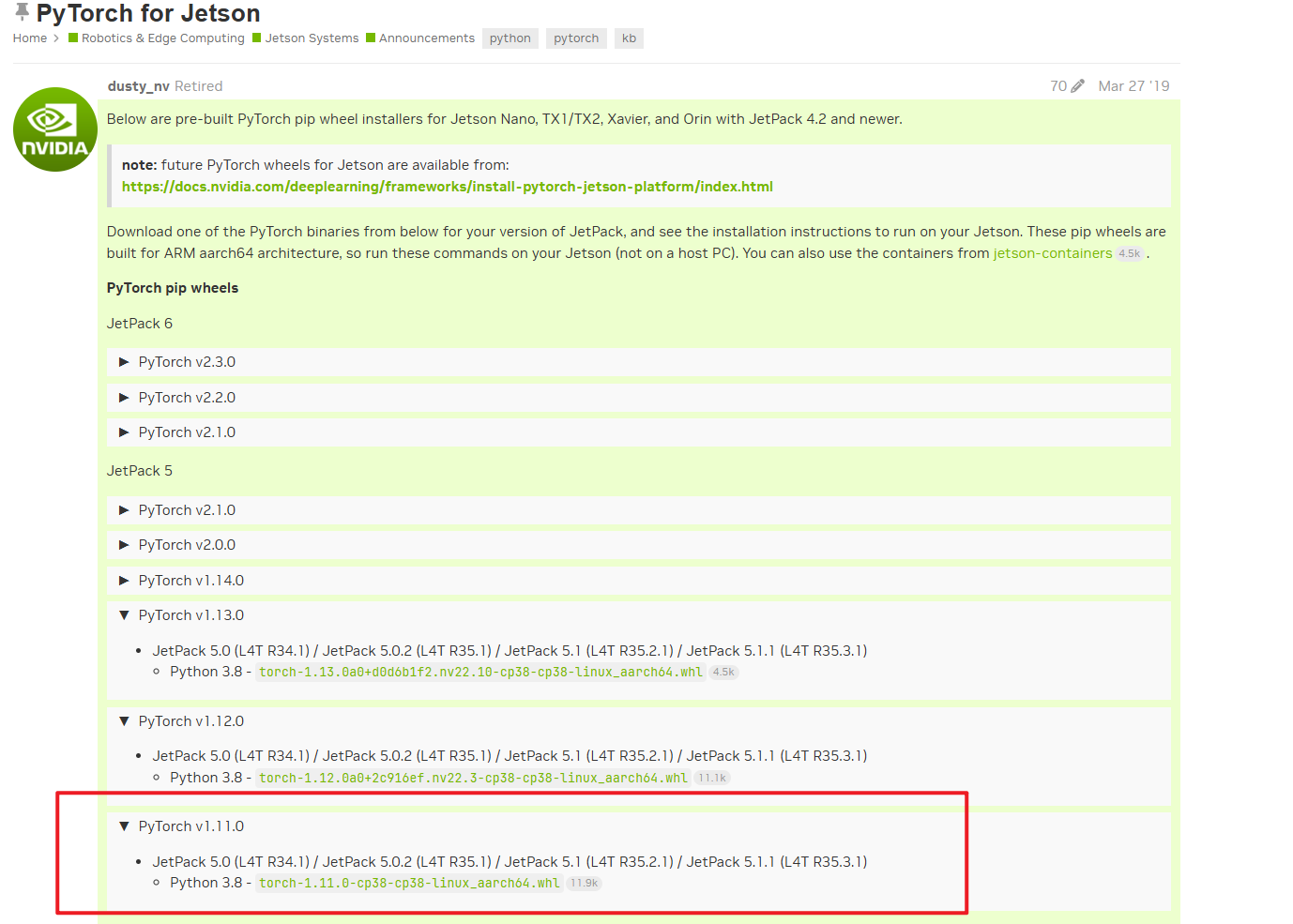This screenshot has width=1293, height=924.
Task: Select the pytorch tag
Action: pos(576,38)
